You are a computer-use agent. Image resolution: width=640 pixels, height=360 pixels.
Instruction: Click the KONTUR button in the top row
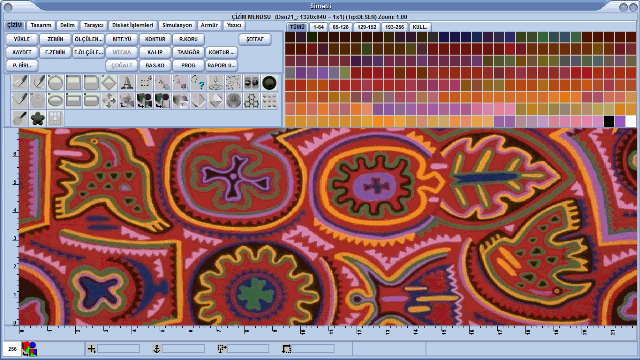pyautogui.click(x=155, y=39)
